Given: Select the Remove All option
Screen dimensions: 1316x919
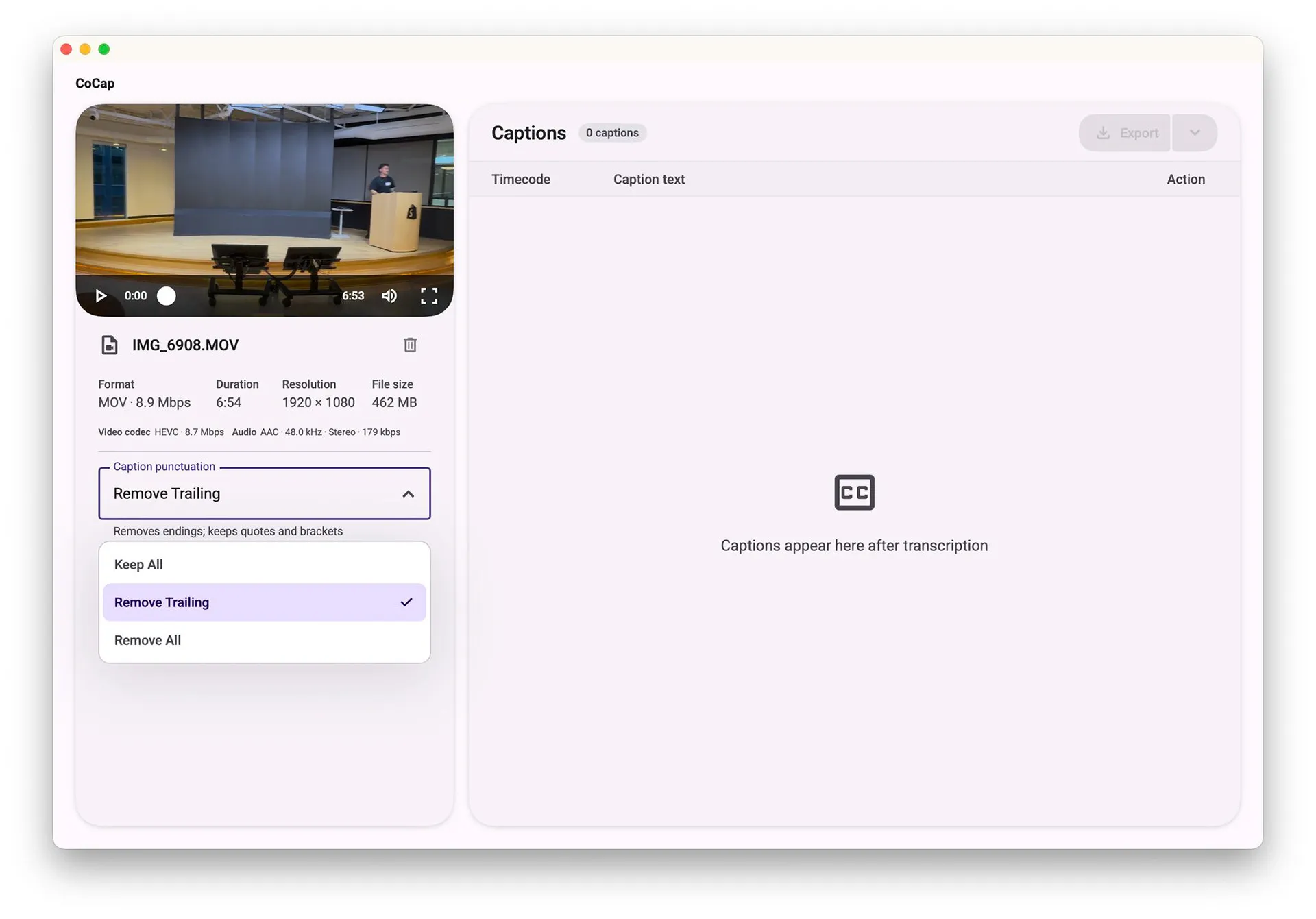Looking at the screenshot, I should pos(265,640).
